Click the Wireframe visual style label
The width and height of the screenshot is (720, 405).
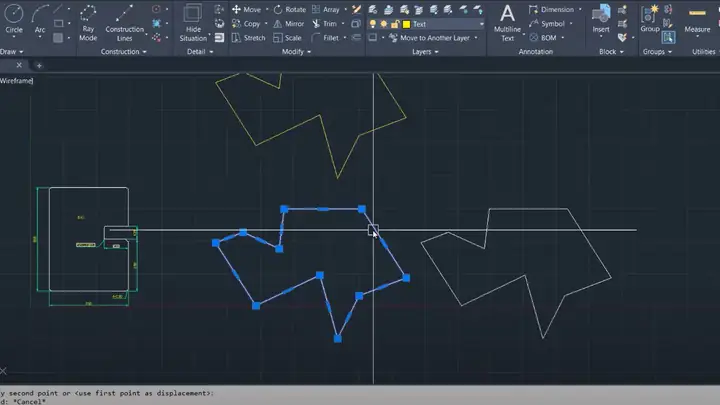17,81
